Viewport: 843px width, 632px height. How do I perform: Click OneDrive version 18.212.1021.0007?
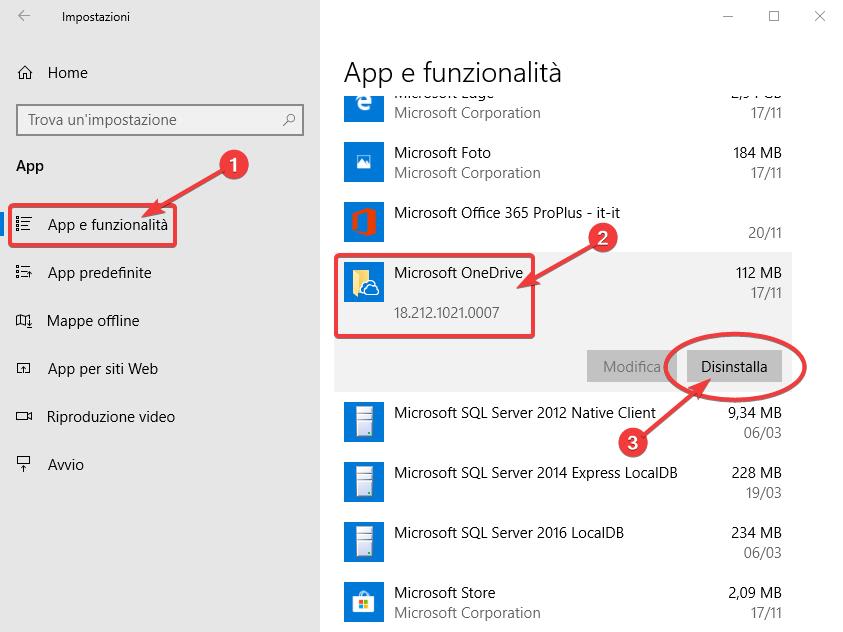click(x=446, y=312)
